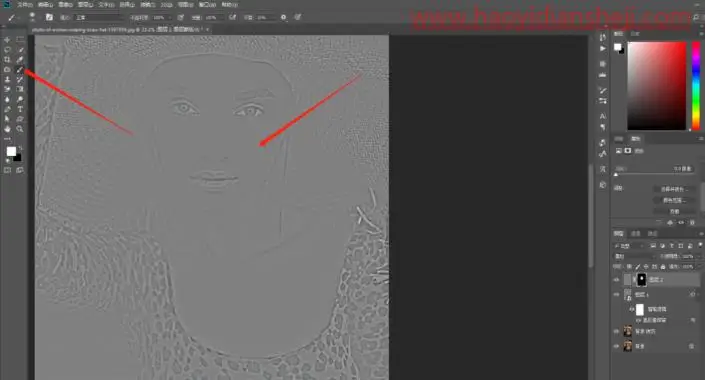Image resolution: width=705 pixels, height=380 pixels.
Task: Toggle pressure for brush size in options bar
Action: tap(298, 17)
